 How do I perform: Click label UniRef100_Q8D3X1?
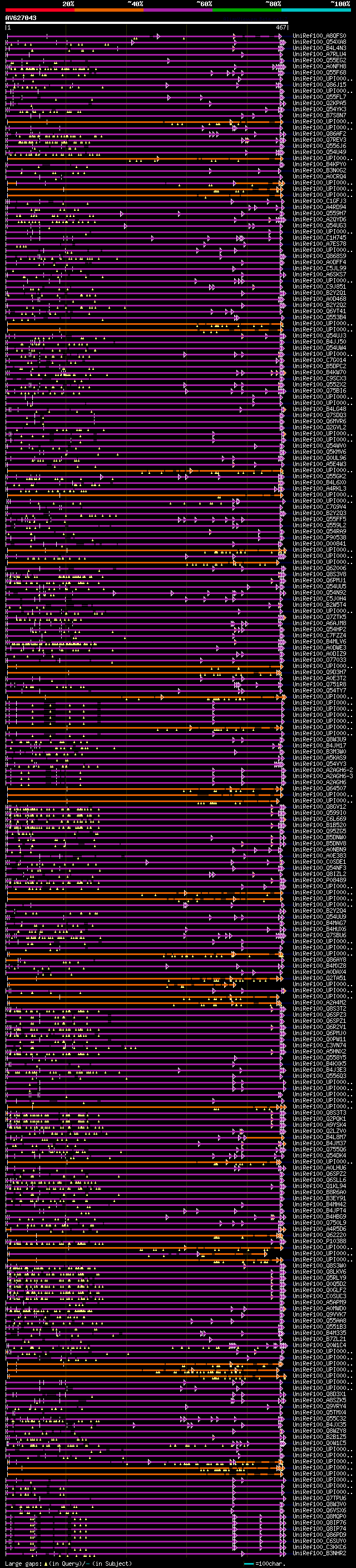tap(319, 1394)
